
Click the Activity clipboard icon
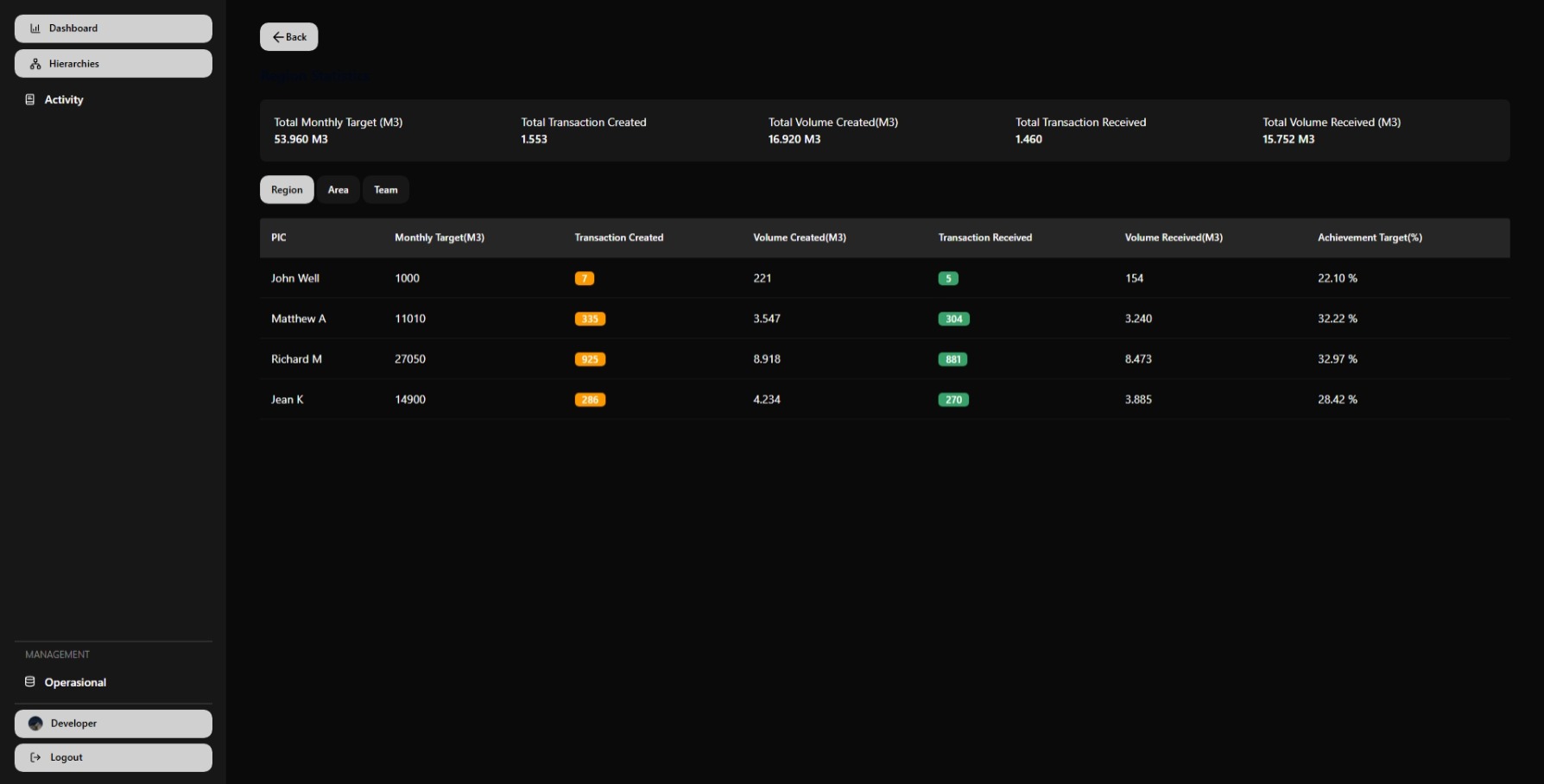coord(30,100)
